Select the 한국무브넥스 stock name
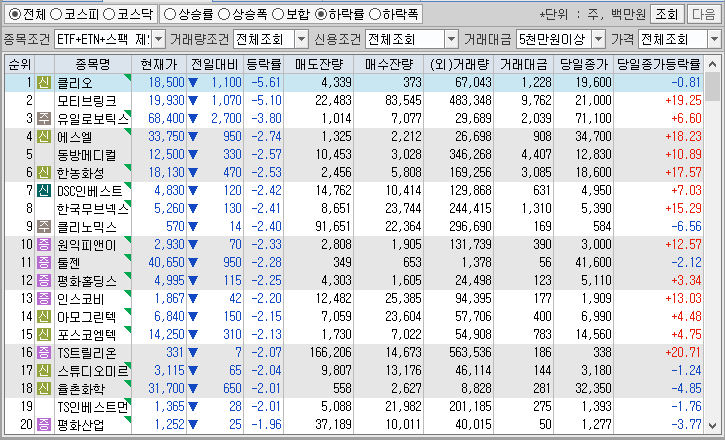The width and height of the screenshot is (725, 440). coord(93,208)
